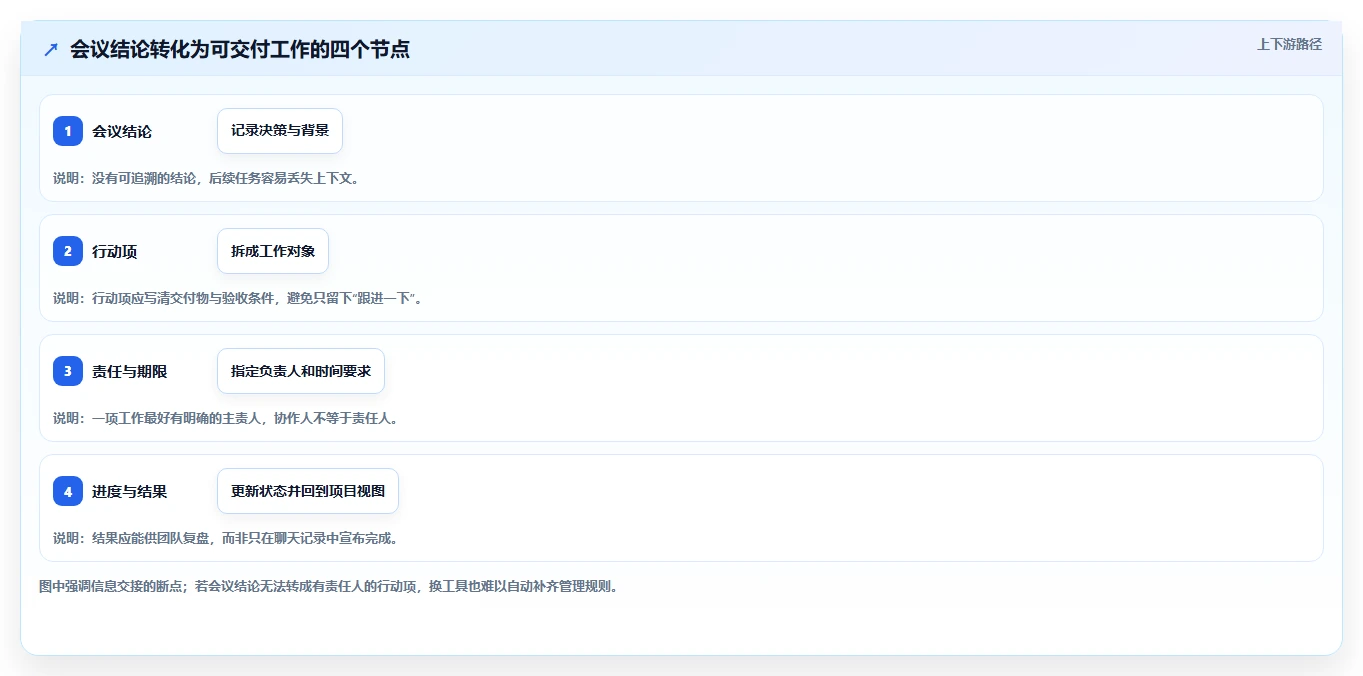Click the note about '跟进一下' acceptance criteria
The width and height of the screenshot is (1363, 676).
click(x=238, y=298)
